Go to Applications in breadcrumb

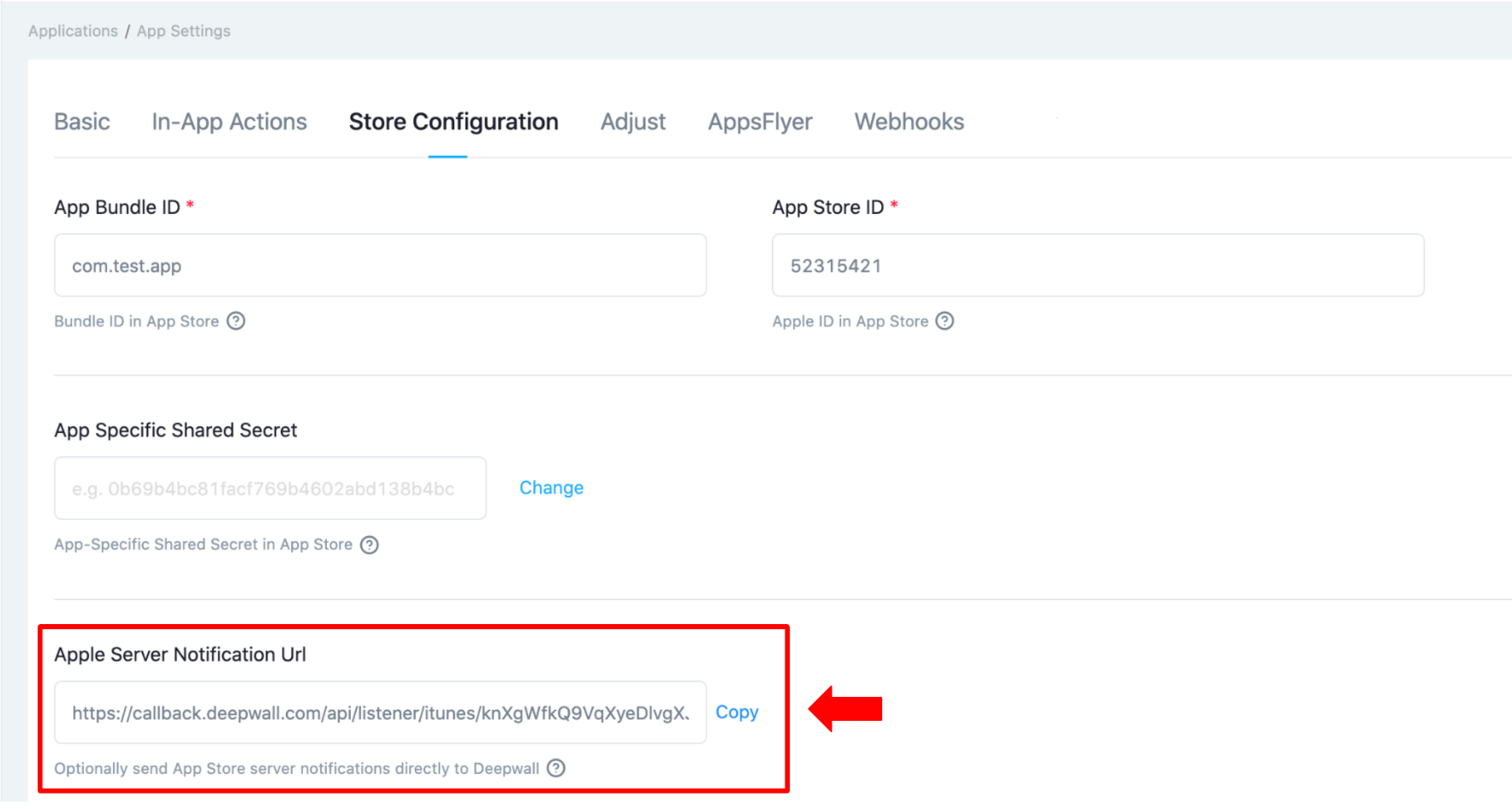point(73,31)
